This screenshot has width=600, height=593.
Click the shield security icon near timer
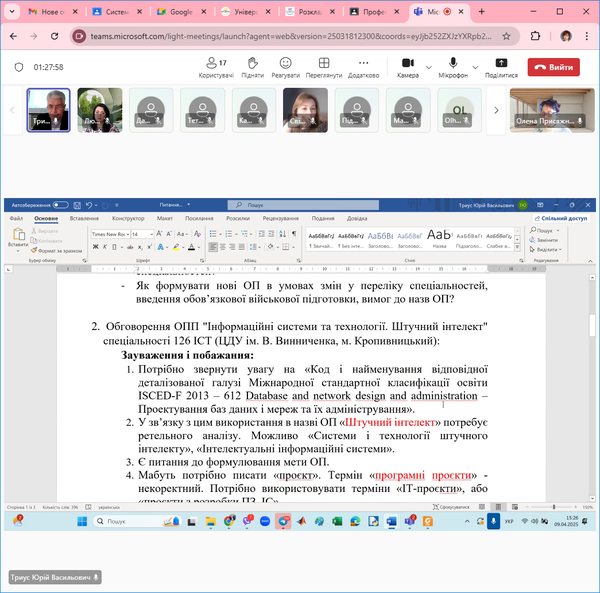pos(18,67)
